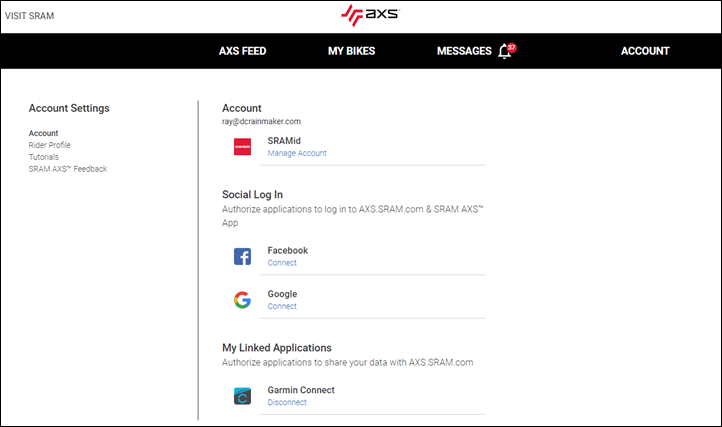
Task: Click the ray@dcrainmaker.com email text
Action: click(261, 122)
